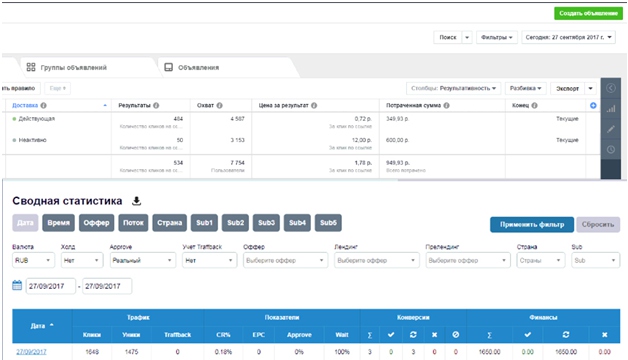Toggle the Время grouping button
This screenshot has width=628, height=360.
[x=58, y=223]
